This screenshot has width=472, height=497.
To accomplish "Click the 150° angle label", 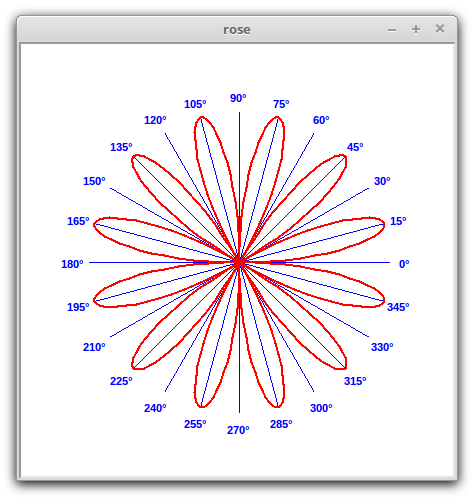I will pos(94,181).
